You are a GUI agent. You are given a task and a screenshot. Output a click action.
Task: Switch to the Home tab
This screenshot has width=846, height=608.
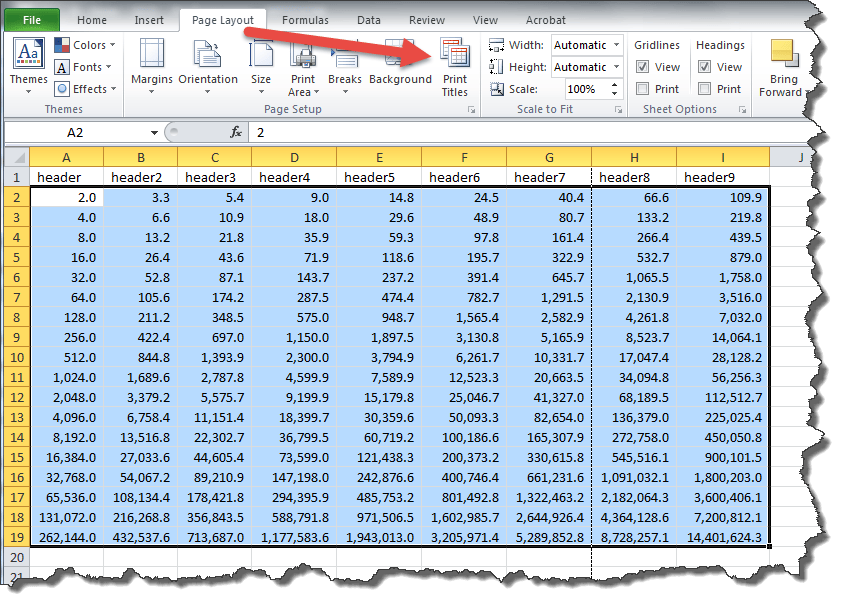(92, 20)
